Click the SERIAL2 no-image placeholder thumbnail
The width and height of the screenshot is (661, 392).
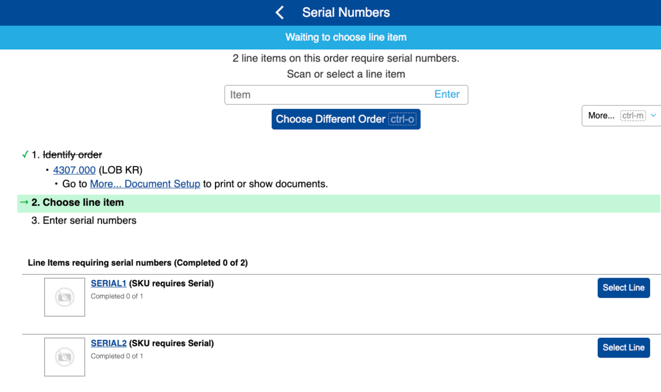point(64,357)
